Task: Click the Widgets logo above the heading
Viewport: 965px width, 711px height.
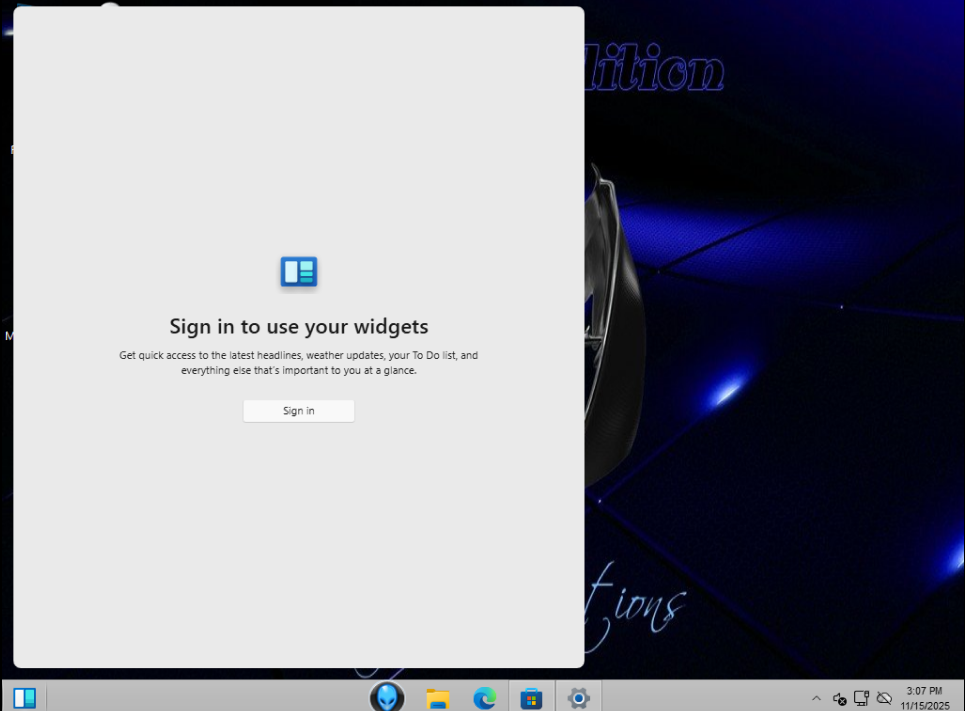Action: pyautogui.click(x=298, y=271)
